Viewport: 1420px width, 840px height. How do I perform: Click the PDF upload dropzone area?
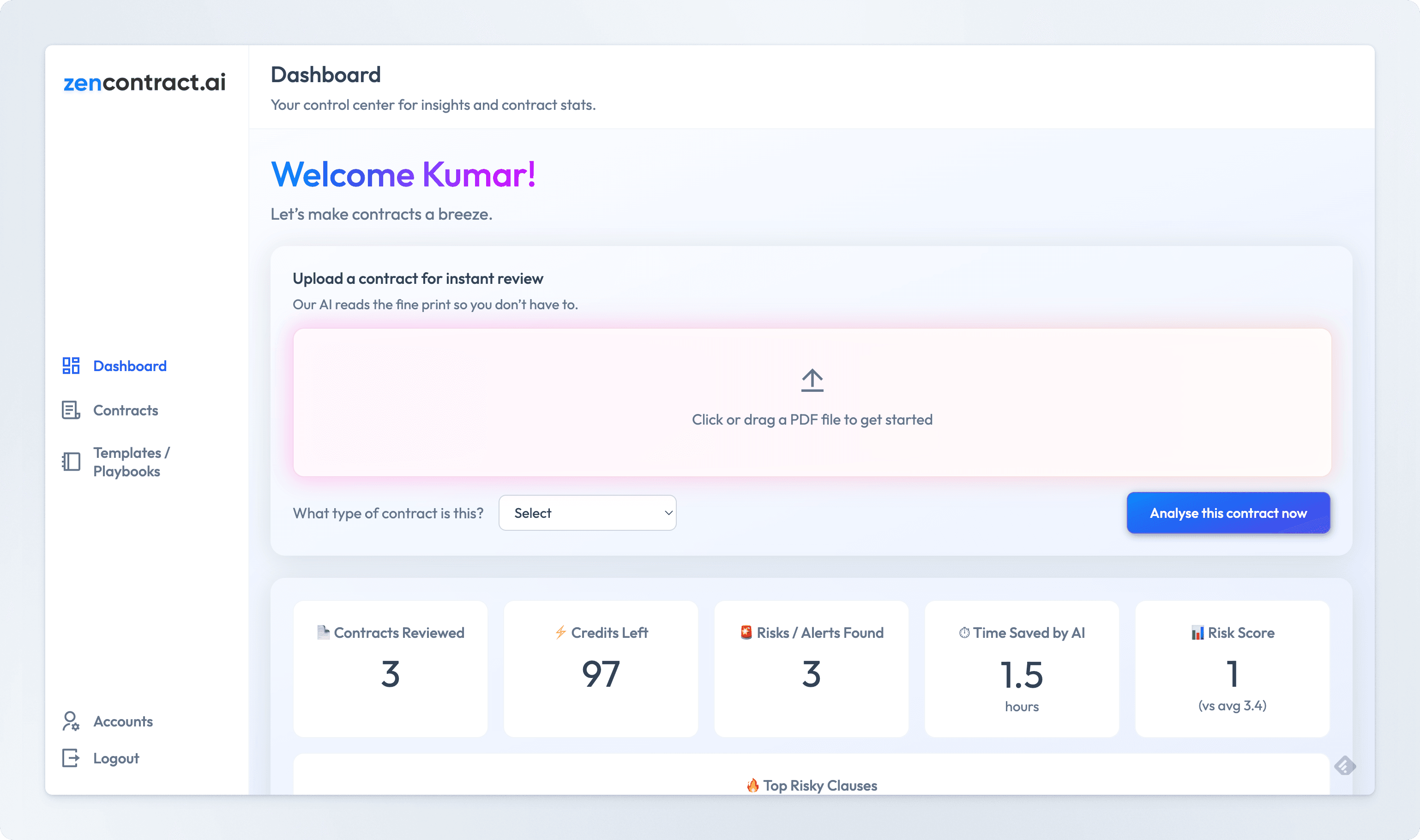pos(812,403)
